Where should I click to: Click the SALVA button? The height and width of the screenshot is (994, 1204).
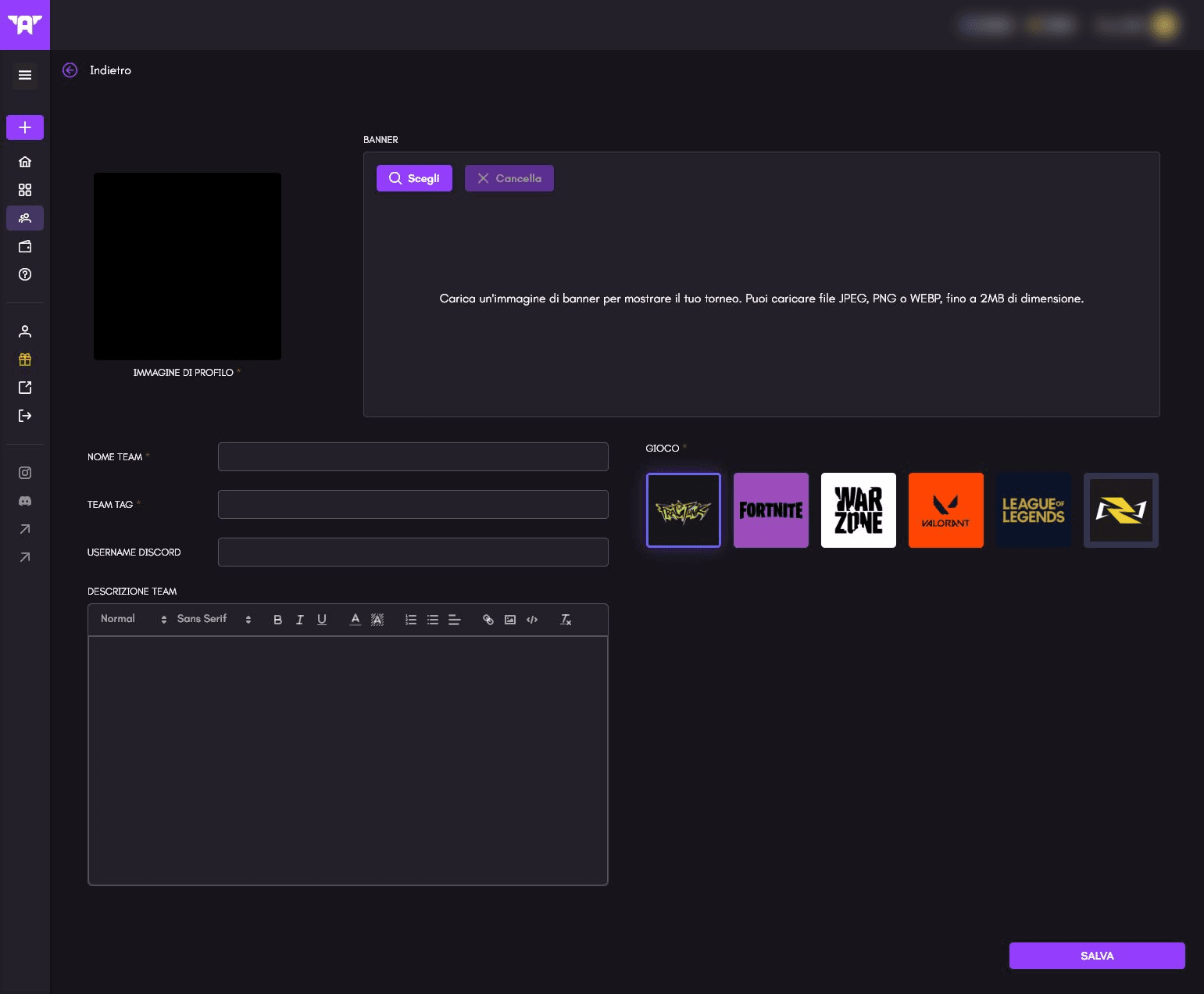tap(1097, 956)
